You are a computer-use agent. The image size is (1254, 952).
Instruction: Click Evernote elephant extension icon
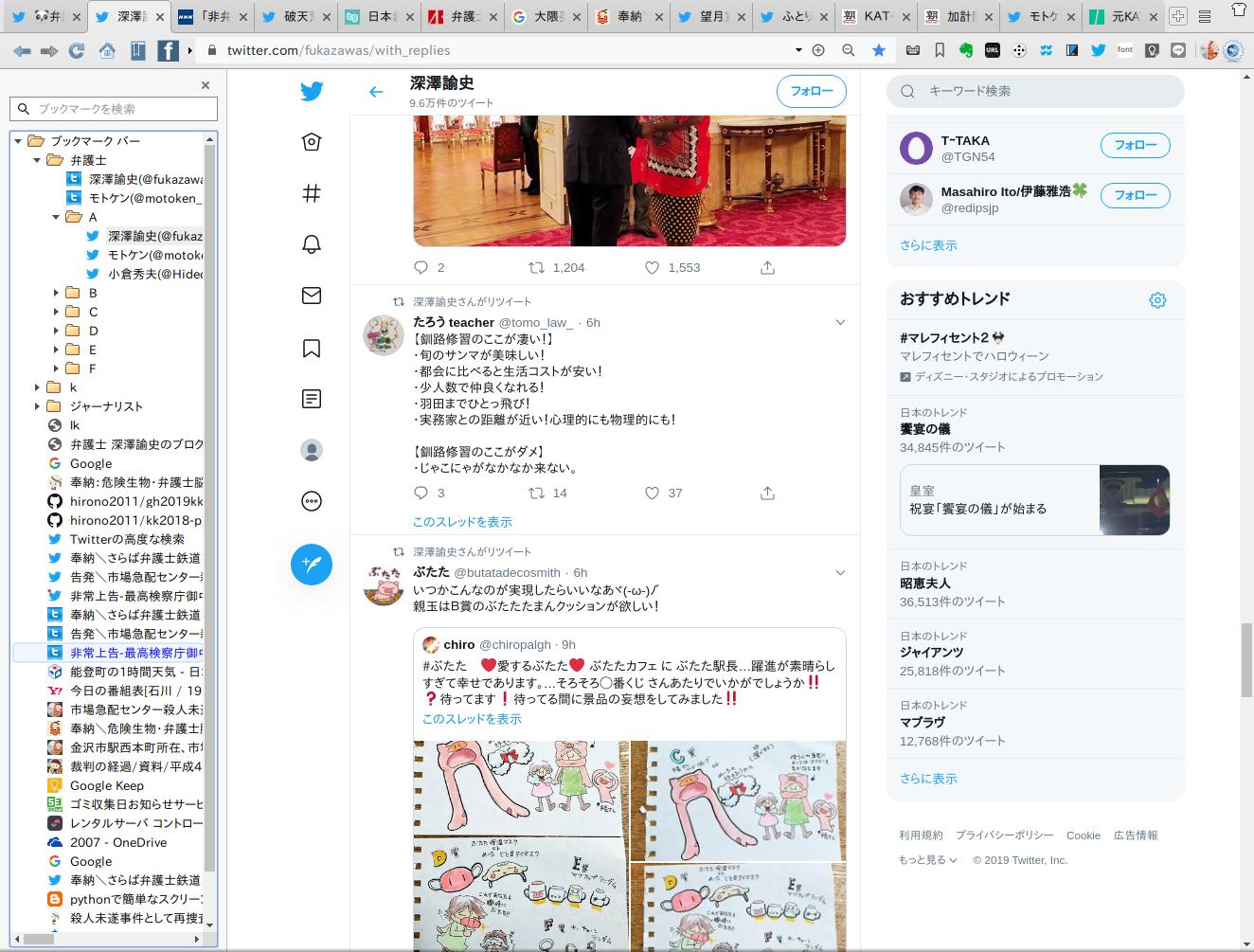[966, 50]
